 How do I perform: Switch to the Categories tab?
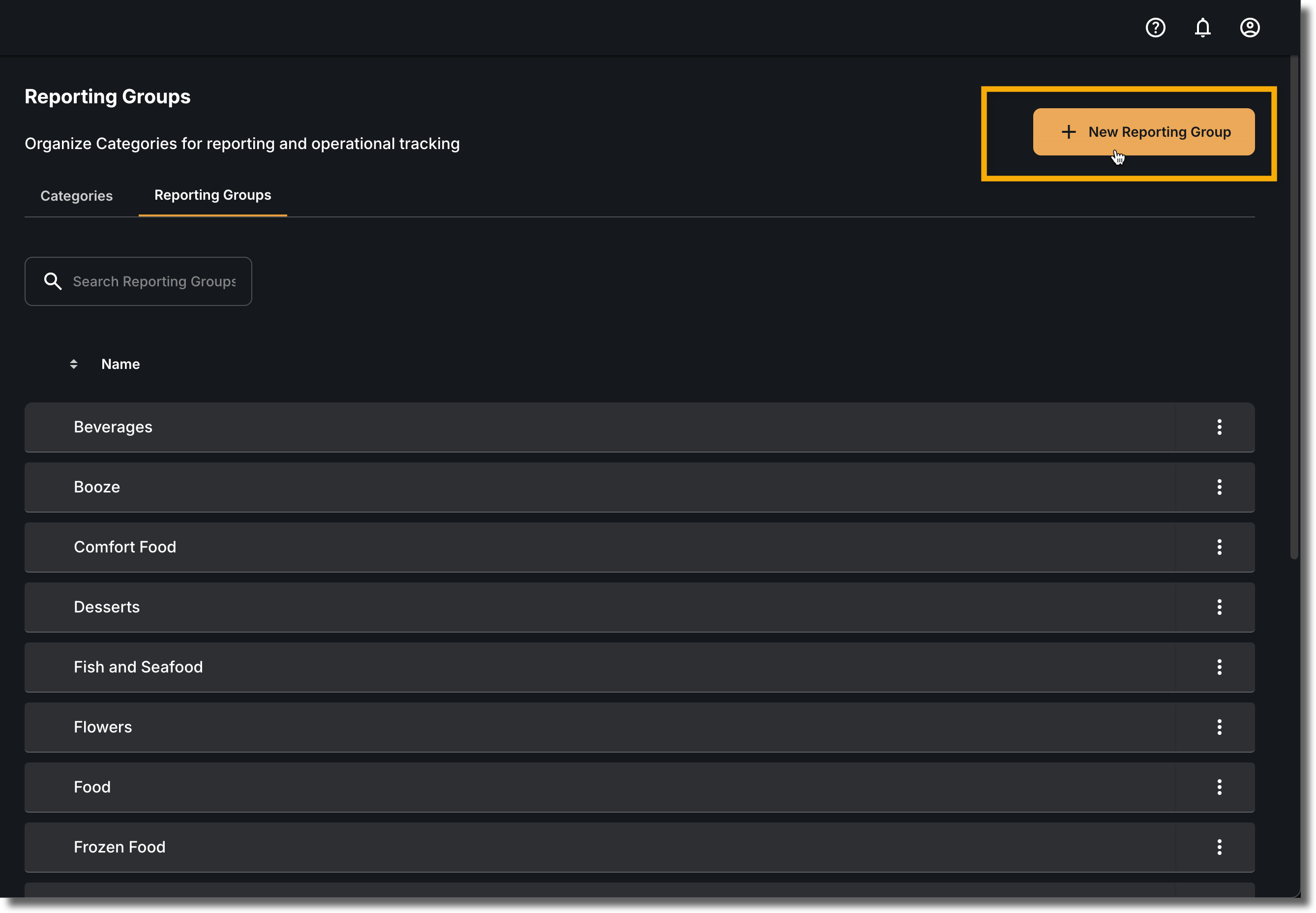(77, 196)
